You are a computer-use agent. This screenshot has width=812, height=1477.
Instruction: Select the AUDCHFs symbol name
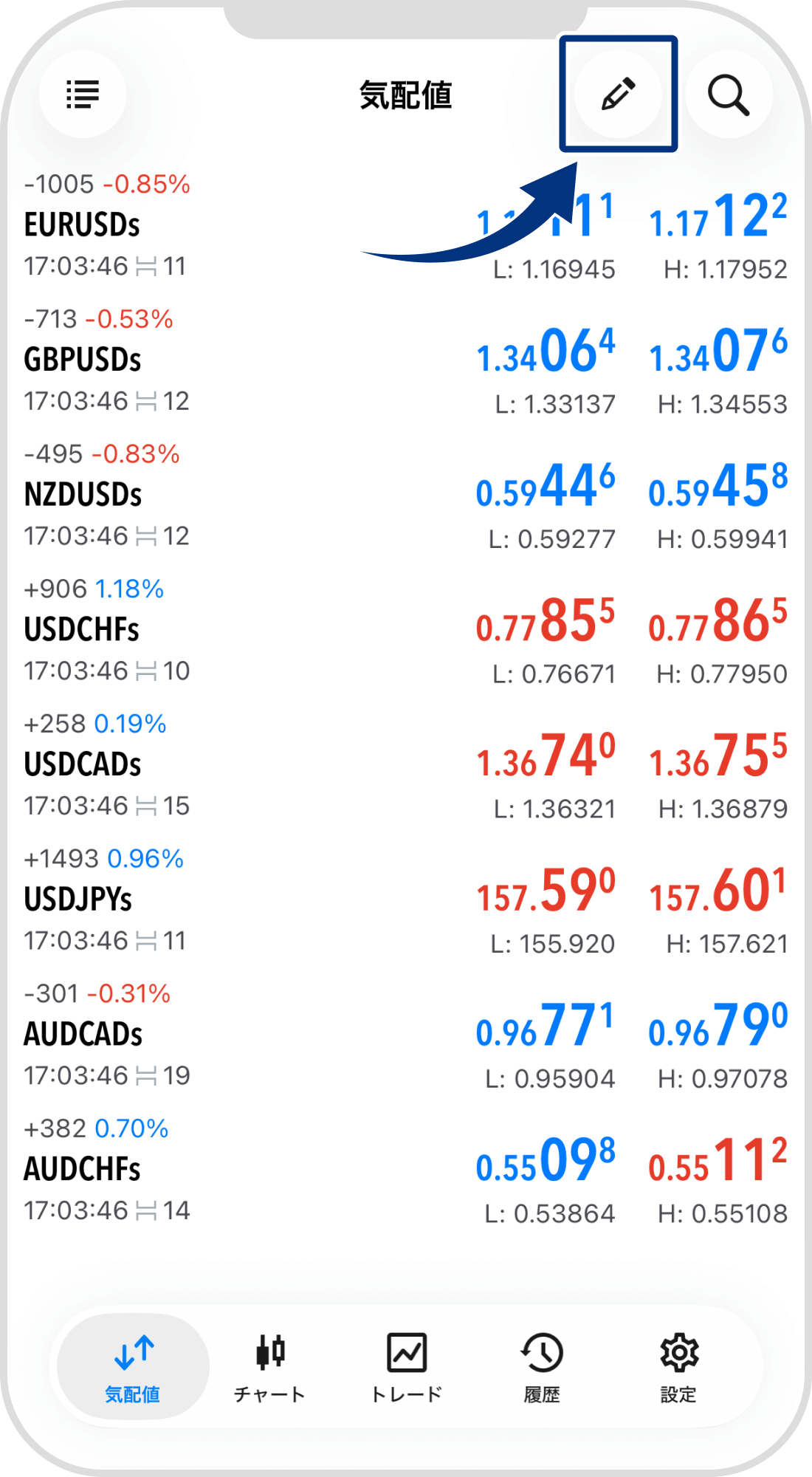click(83, 1170)
